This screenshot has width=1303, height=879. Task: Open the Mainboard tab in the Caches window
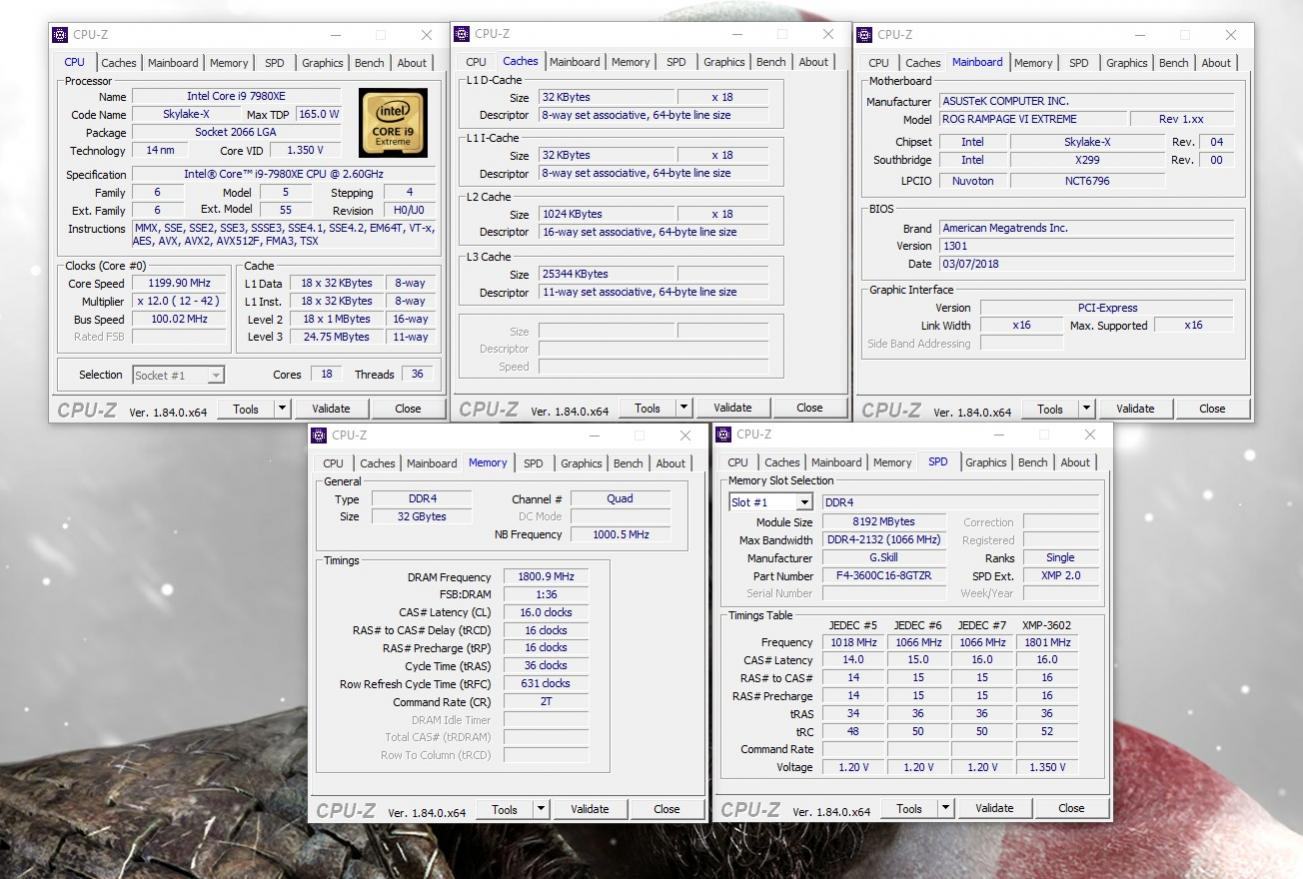(575, 62)
